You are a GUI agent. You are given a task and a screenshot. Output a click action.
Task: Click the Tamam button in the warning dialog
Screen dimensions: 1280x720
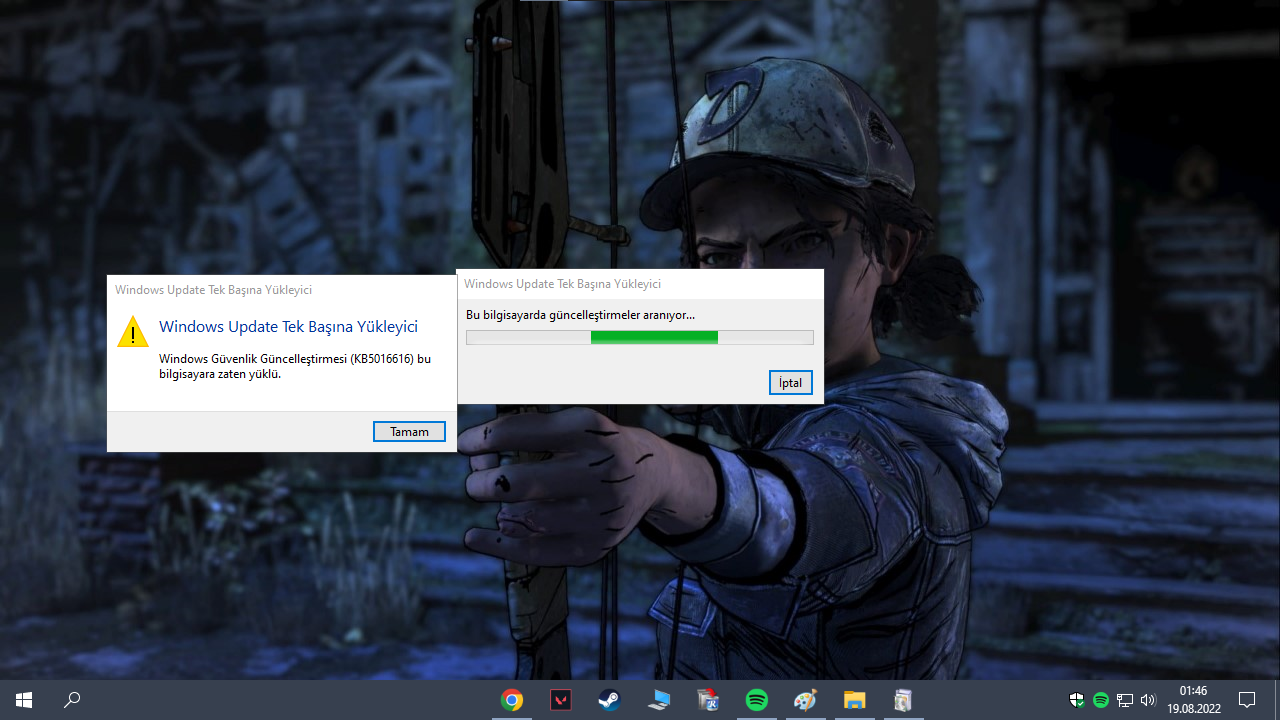[x=409, y=432]
